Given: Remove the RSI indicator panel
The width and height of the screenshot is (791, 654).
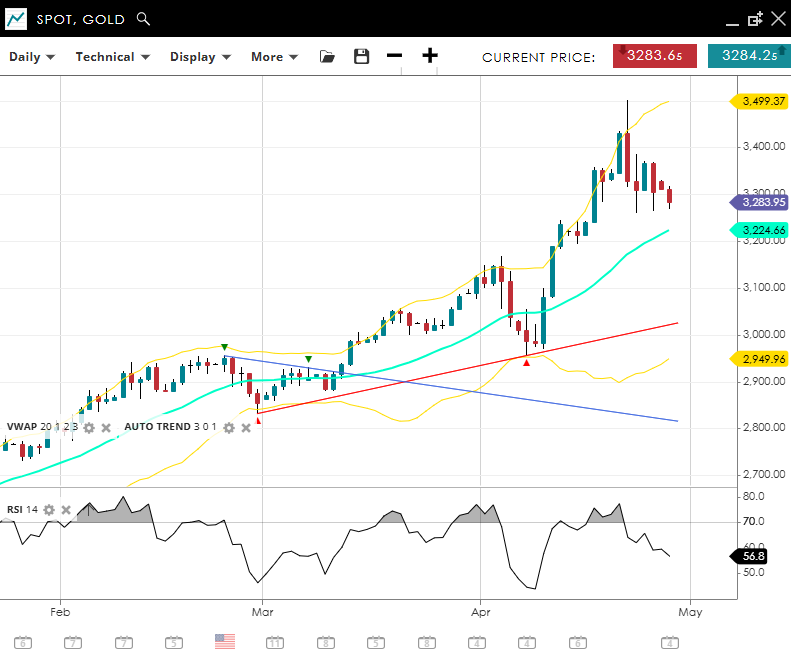Looking at the screenshot, I should (x=66, y=510).
